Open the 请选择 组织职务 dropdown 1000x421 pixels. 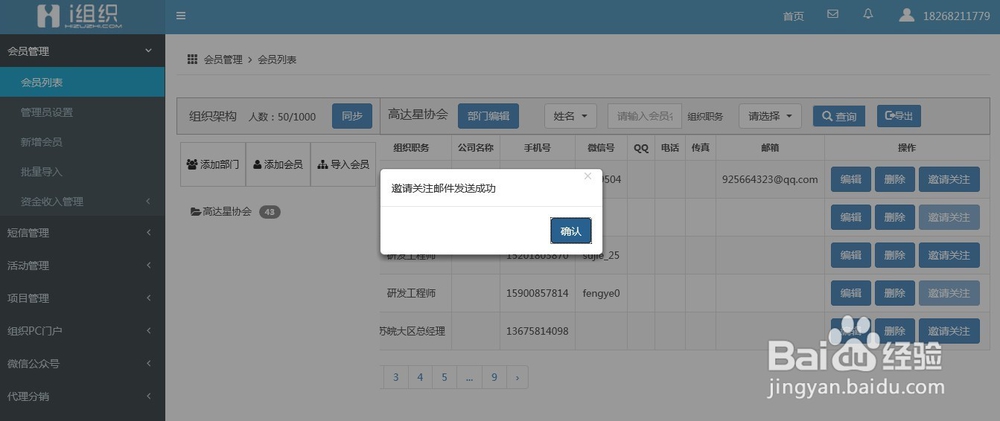770,116
